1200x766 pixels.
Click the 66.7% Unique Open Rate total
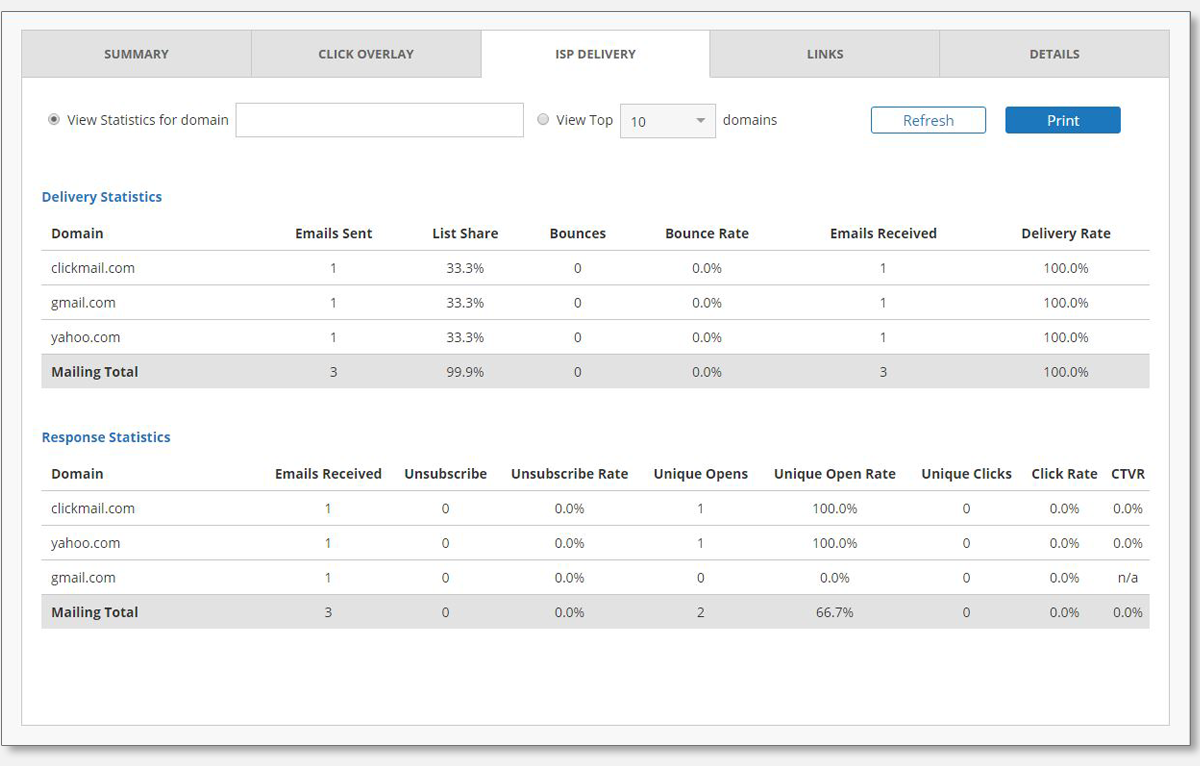tap(835, 612)
